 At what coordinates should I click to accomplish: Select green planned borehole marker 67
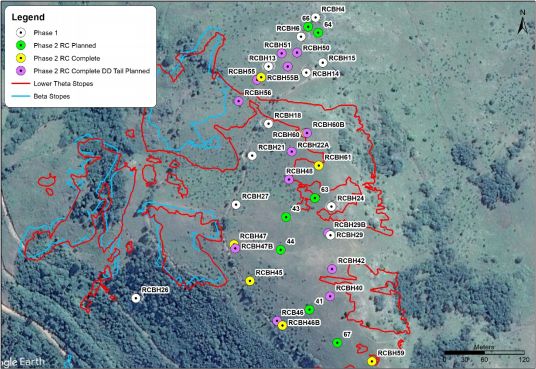coord(337,343)
